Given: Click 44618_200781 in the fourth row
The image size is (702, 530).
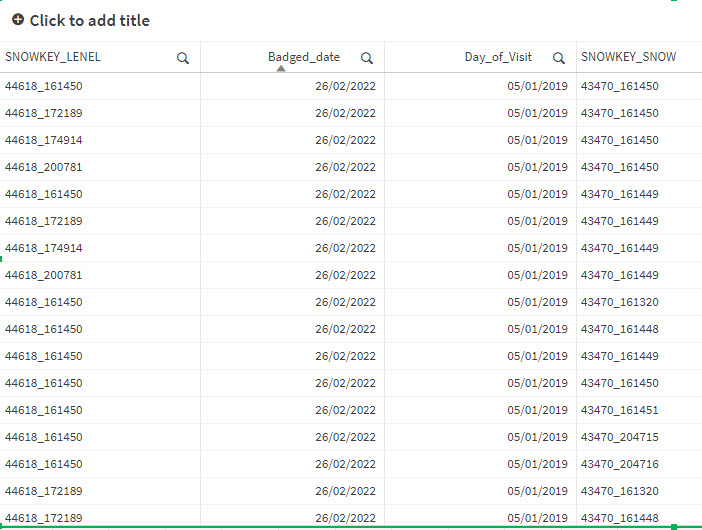Looking at the screenshot, I should (44, 167).
